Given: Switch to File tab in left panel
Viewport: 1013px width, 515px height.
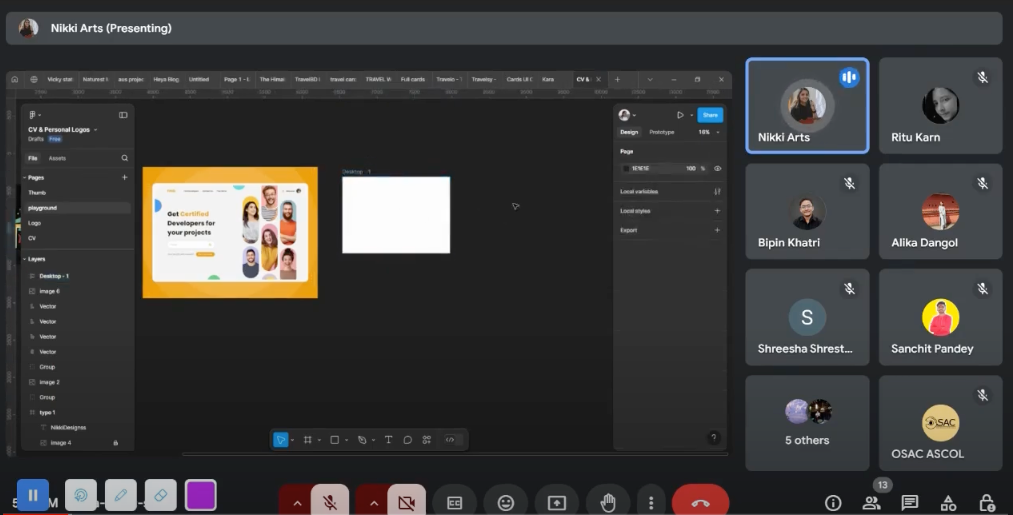Looking at the screenshot, I should pos(32,158).
